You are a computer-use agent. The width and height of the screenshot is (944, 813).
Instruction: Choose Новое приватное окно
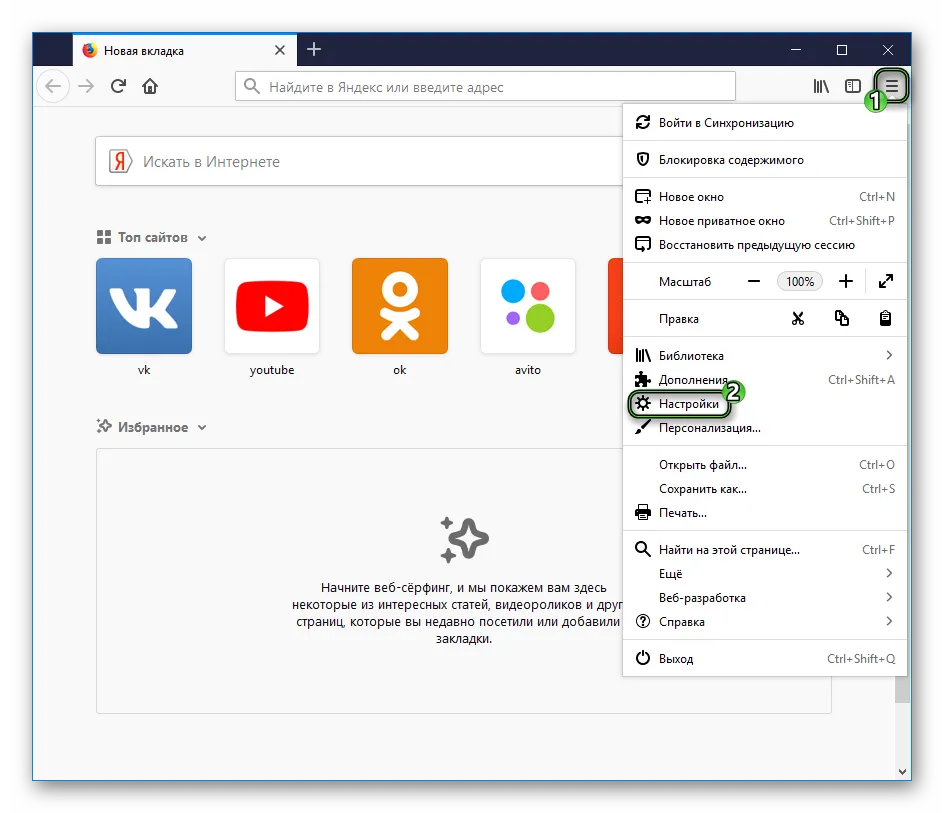pos(765,221)
